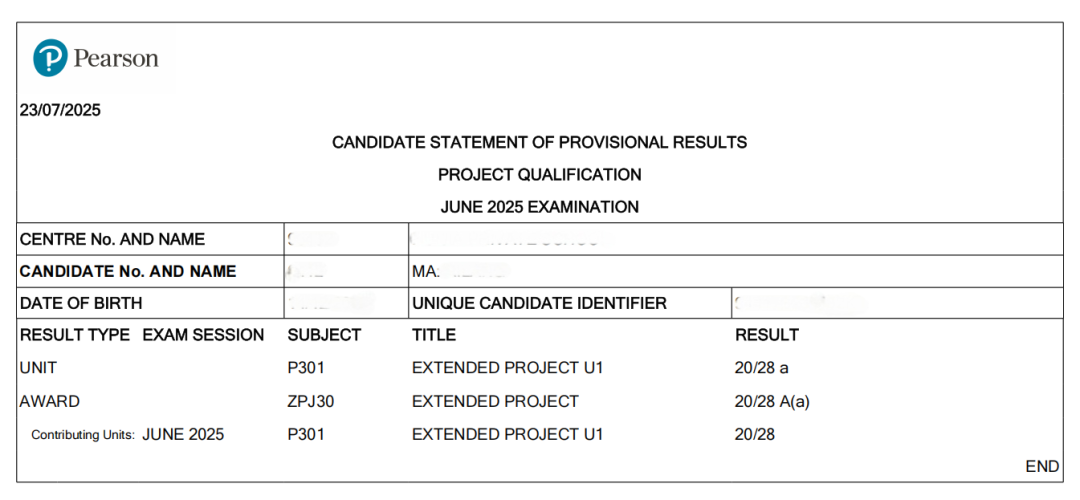The width and height of the screenshot is (1080, 500).
Task: Click the June 2025 Examination heading
Action: point(539,208)
